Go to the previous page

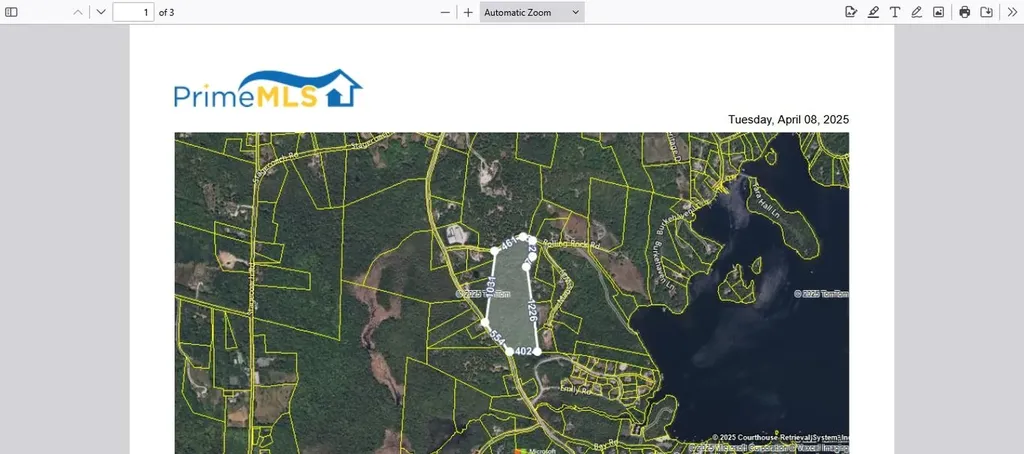(x=79, y=12)
